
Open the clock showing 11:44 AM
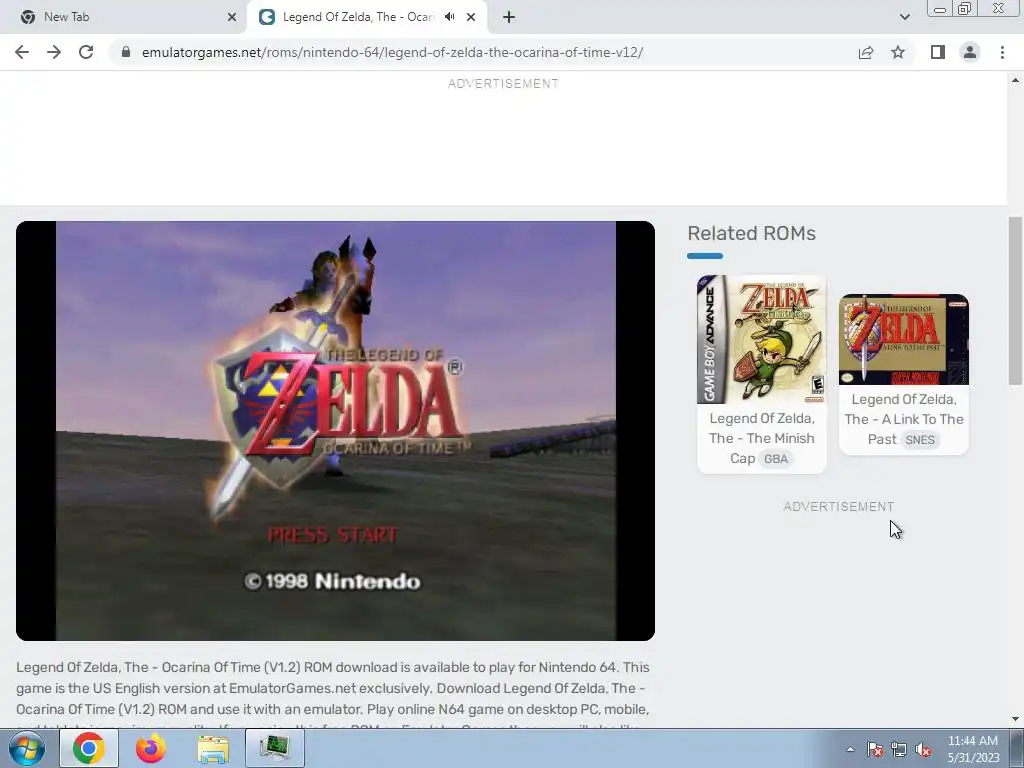tap(973, 749)
